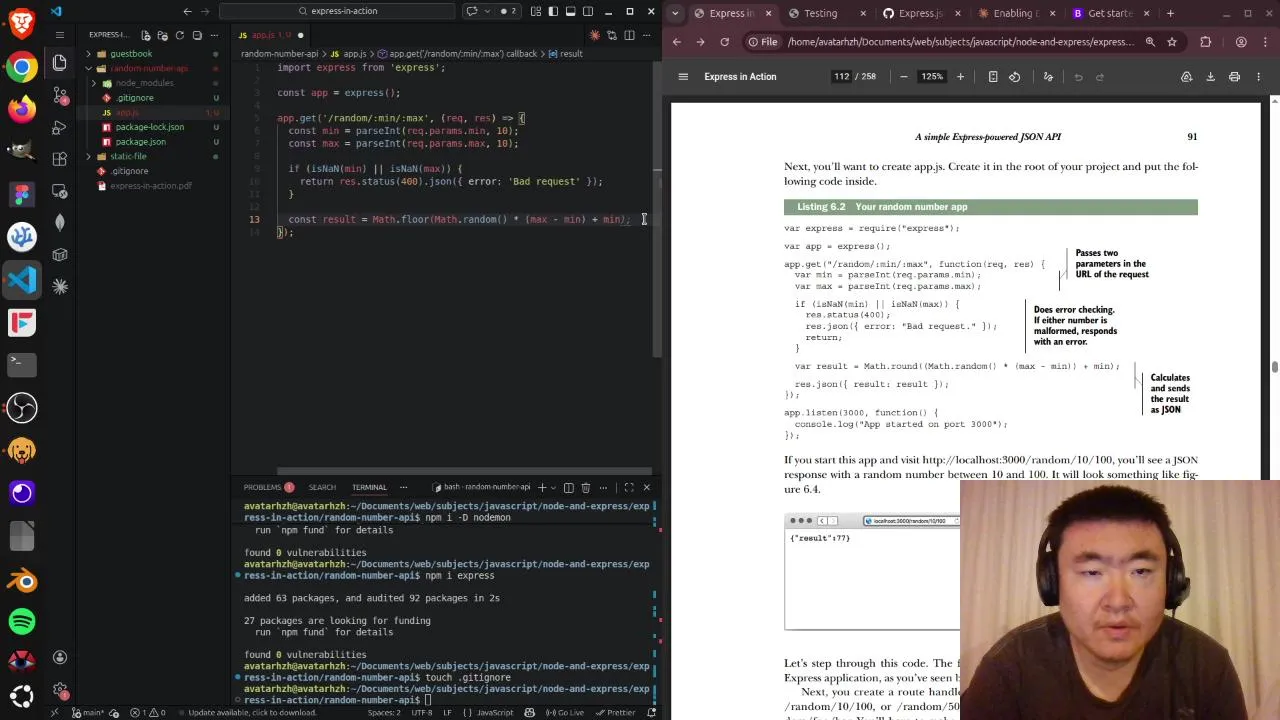Screen dimensions: 1280x720
Task: Open new terminal launch profile dropdown arrow
Action: (553, 487)
